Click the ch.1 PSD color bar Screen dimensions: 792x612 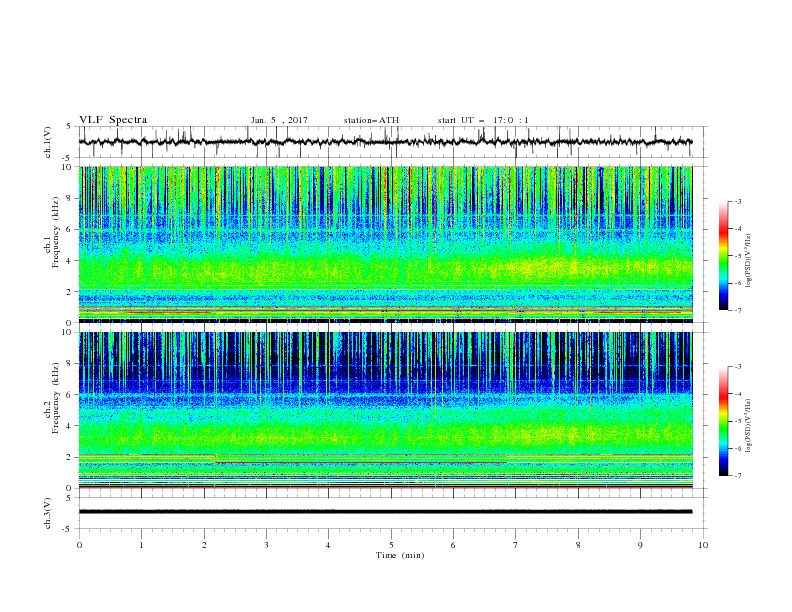(724, 256)
